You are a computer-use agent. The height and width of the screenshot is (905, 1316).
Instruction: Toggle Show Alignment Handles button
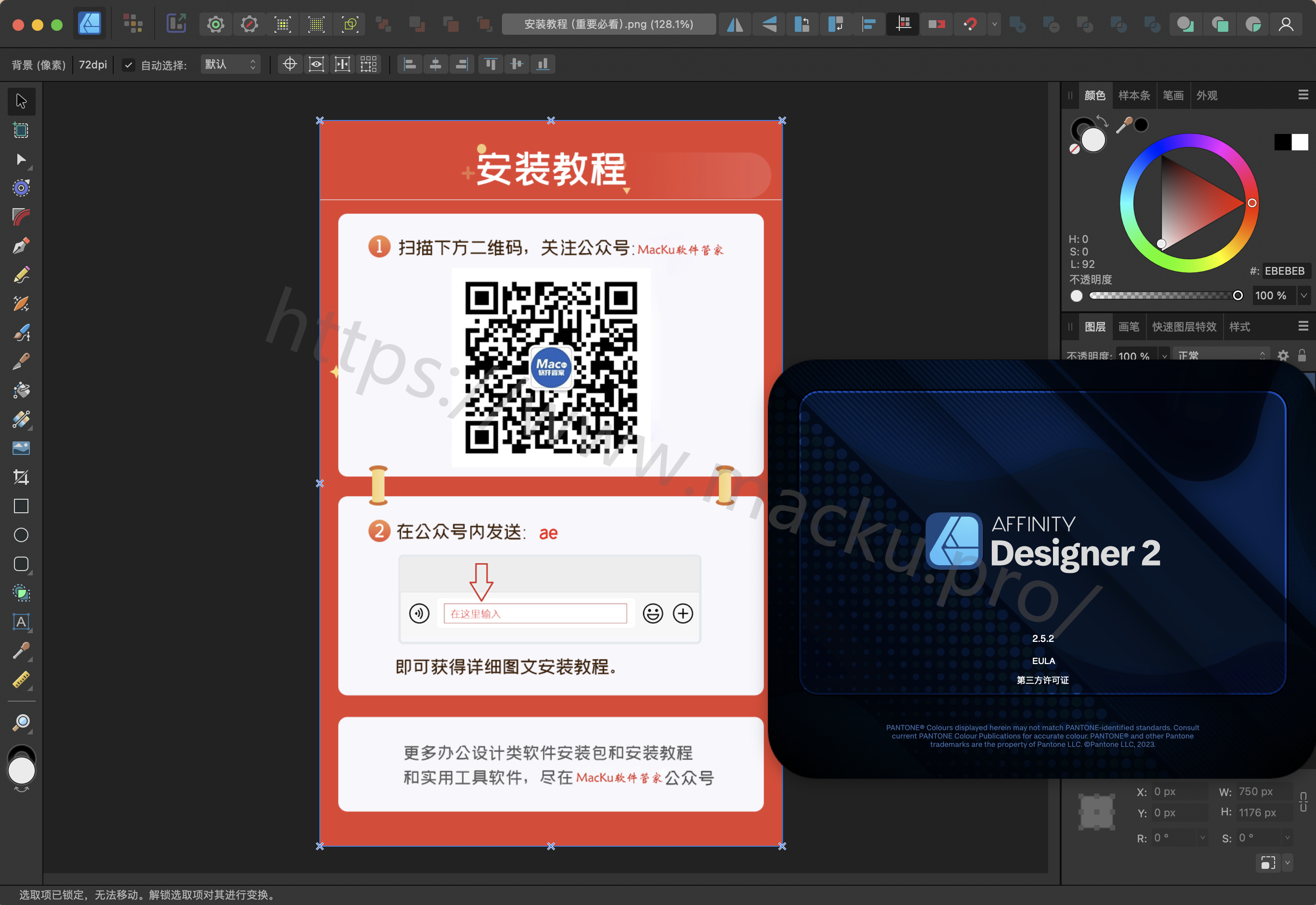342,64
